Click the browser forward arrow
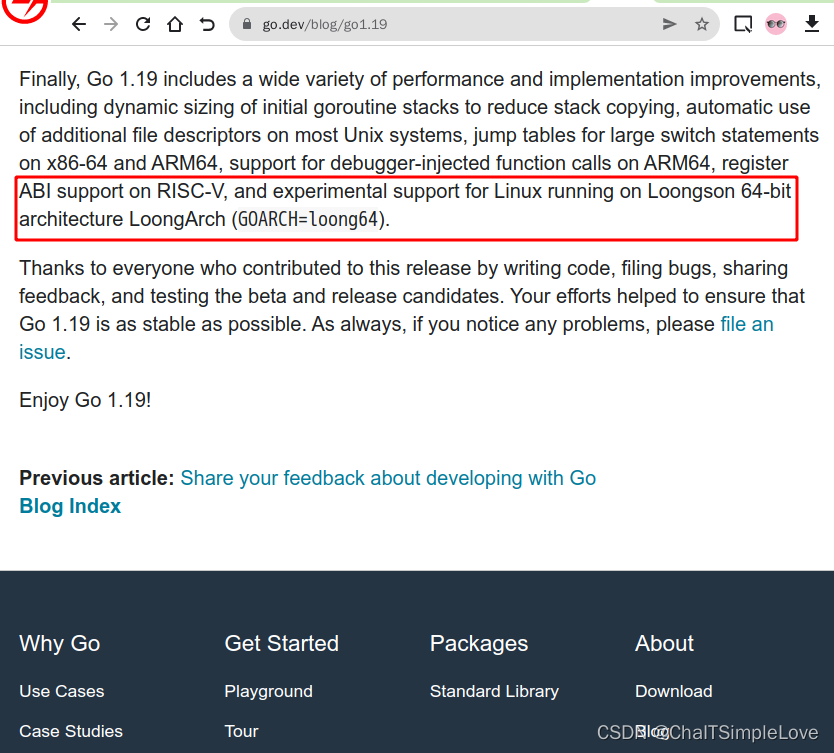Viewport: 834px width, 753px height. (111, 24)
